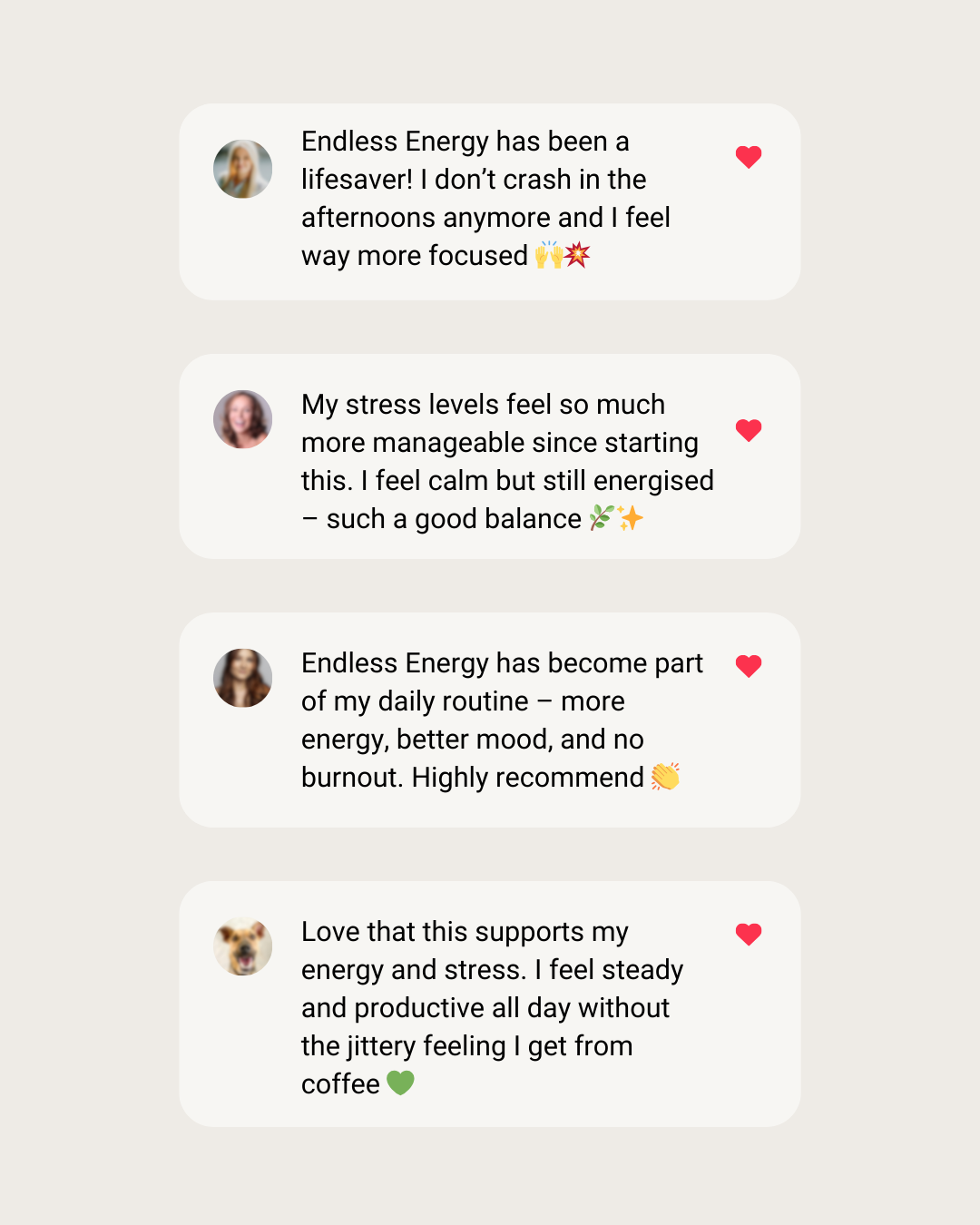Select the herb leaf emoji
Image resolution: width=980 pixels, height=1225 pixels.
pyautogui.click(x=602, y=518)
